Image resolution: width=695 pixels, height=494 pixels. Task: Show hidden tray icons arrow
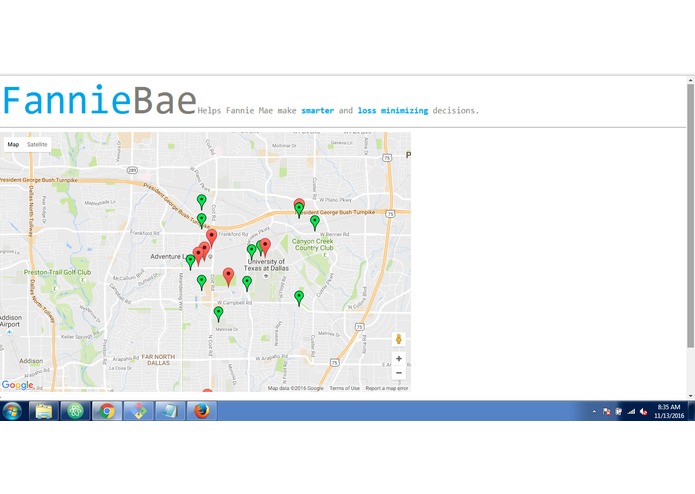[x=594, y=412]
